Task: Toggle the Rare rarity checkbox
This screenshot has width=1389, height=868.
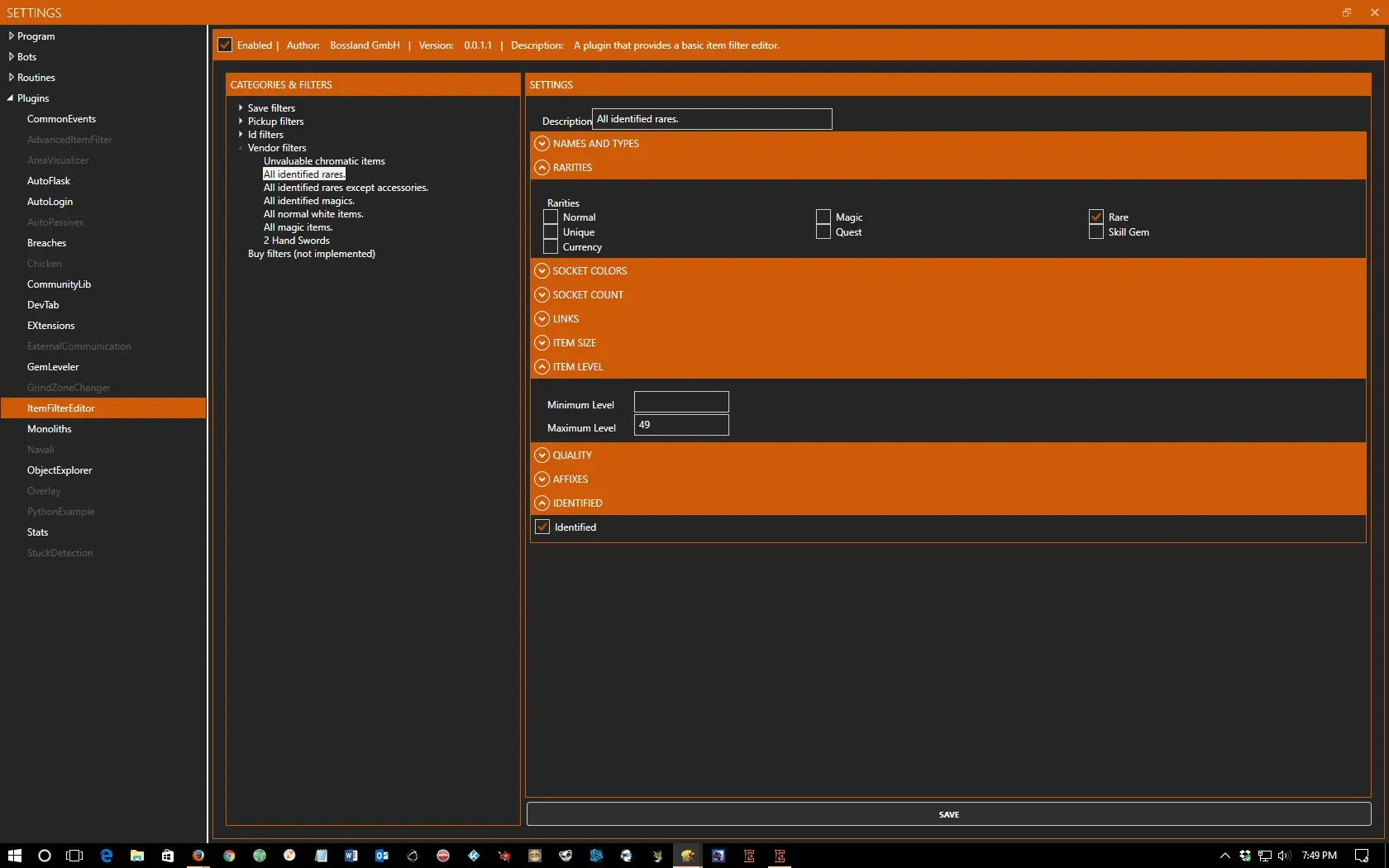Action: click(x=1096, y=217)
